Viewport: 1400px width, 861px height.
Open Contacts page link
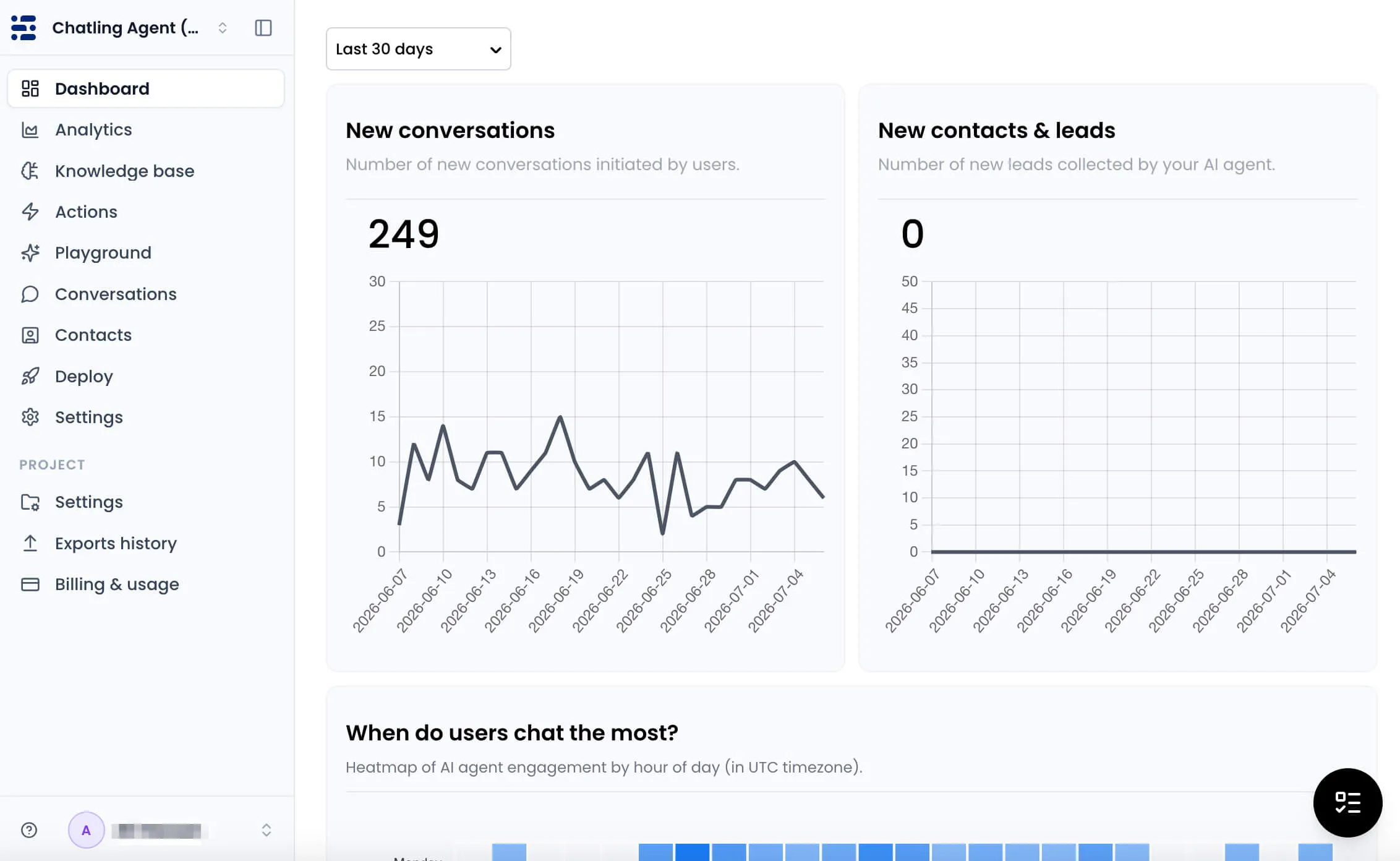pos(146,335)
